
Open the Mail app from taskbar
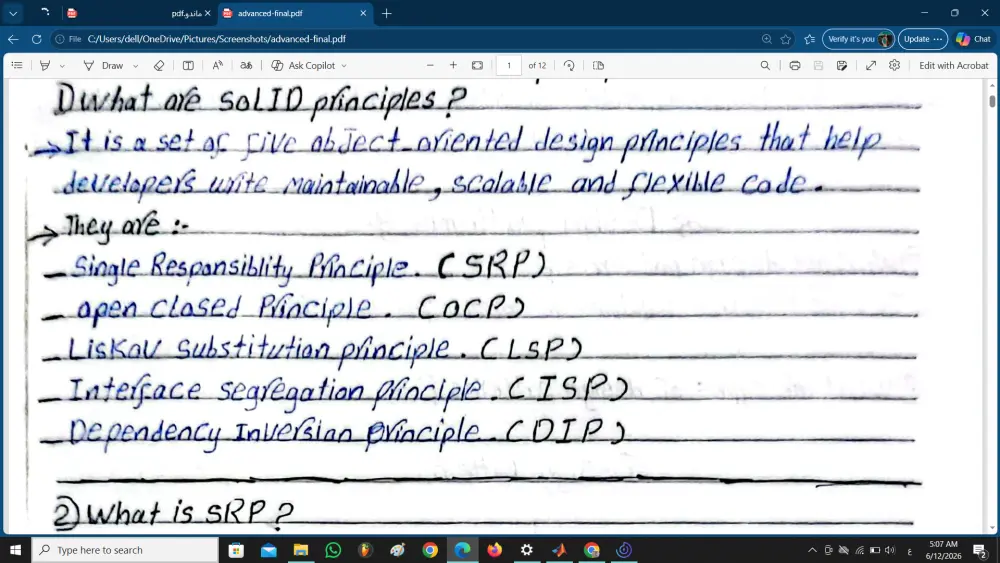click(268, 550)
